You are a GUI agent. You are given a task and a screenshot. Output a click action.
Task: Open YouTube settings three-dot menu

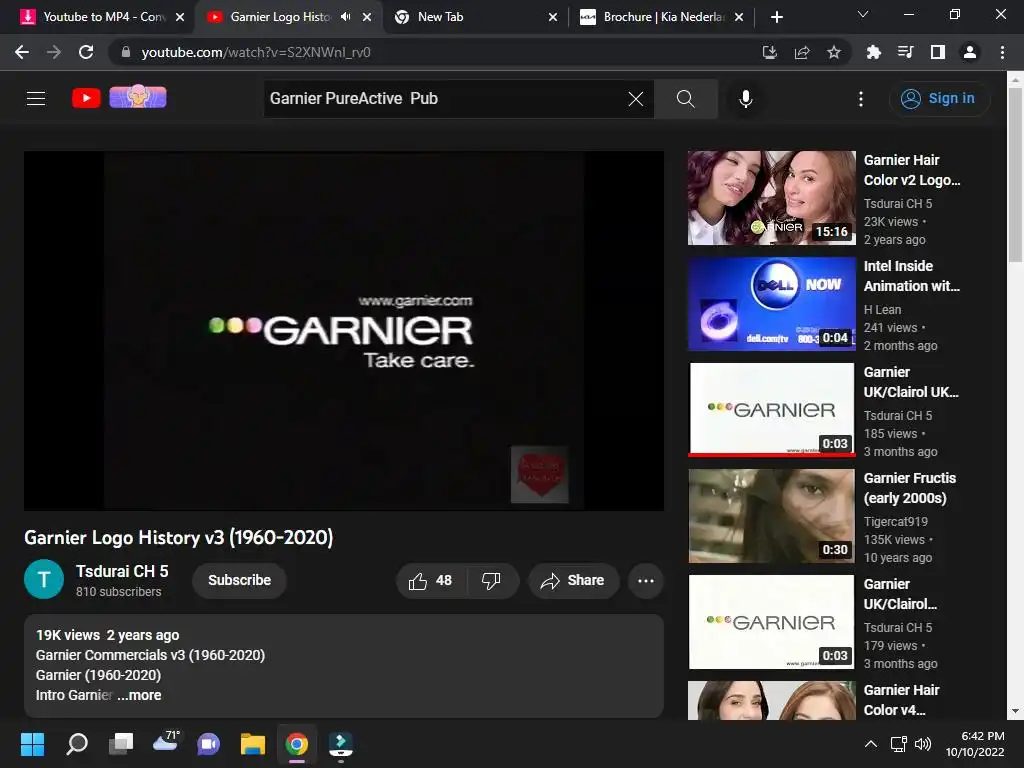(861, 99)
